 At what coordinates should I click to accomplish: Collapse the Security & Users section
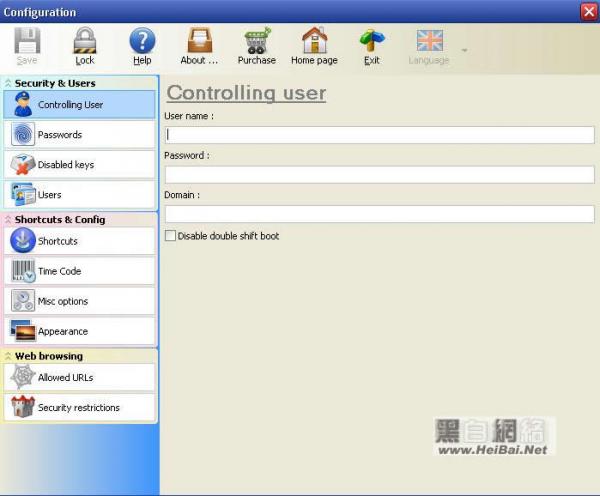(x=9, y=83)
